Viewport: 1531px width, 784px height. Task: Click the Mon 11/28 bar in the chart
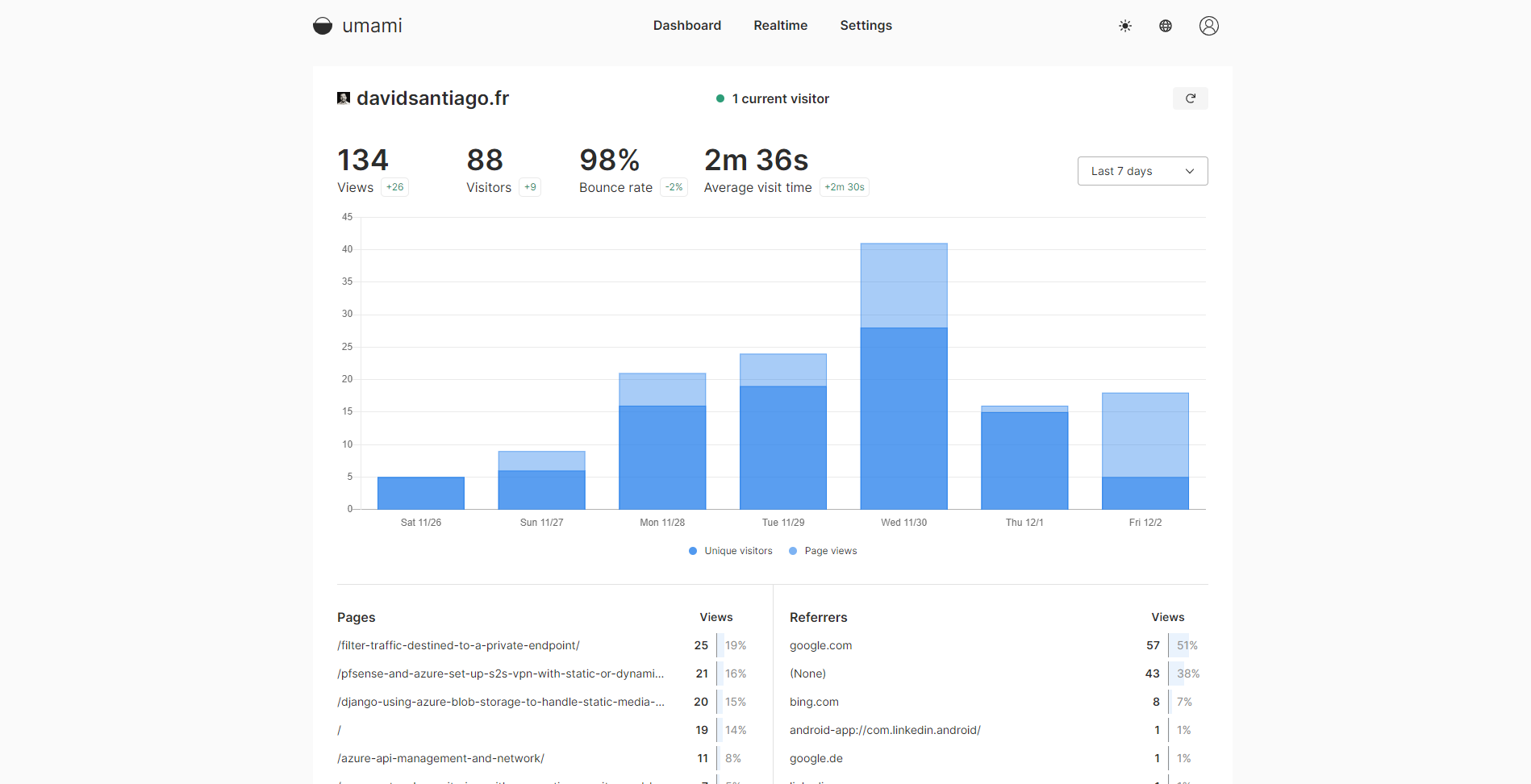click(x=662, y=441)
